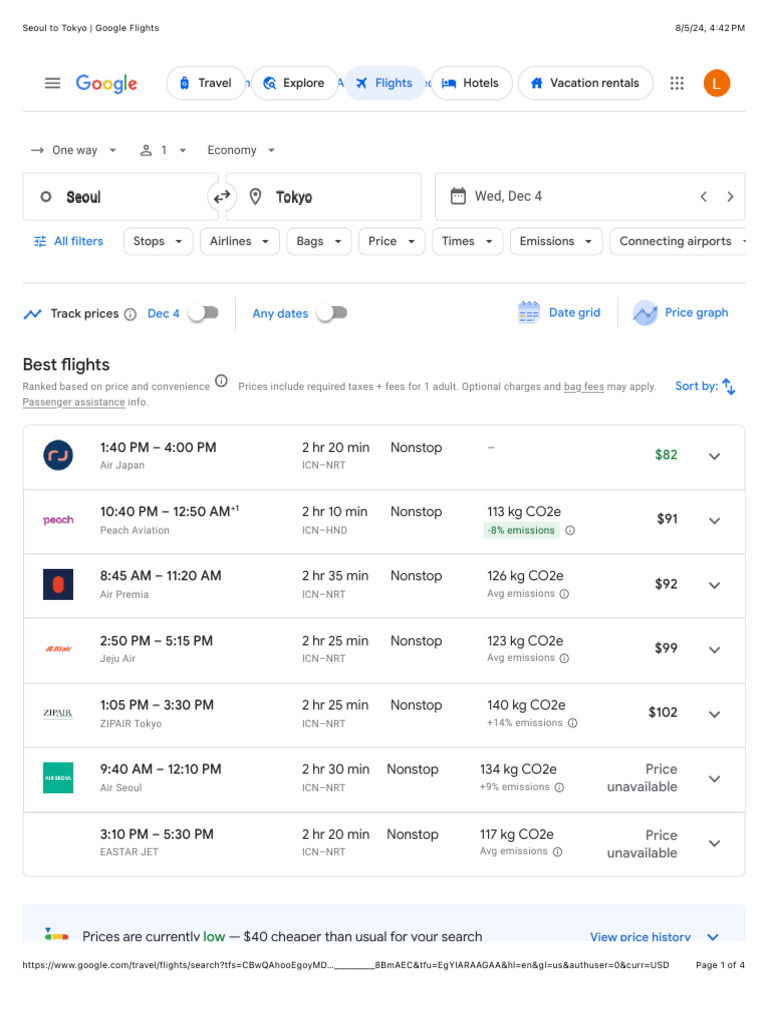This screenshot has width=768, height=1024.
Task: Expand the ZIPAIR Tokyo $102 flight
Action: click(714, 714)
